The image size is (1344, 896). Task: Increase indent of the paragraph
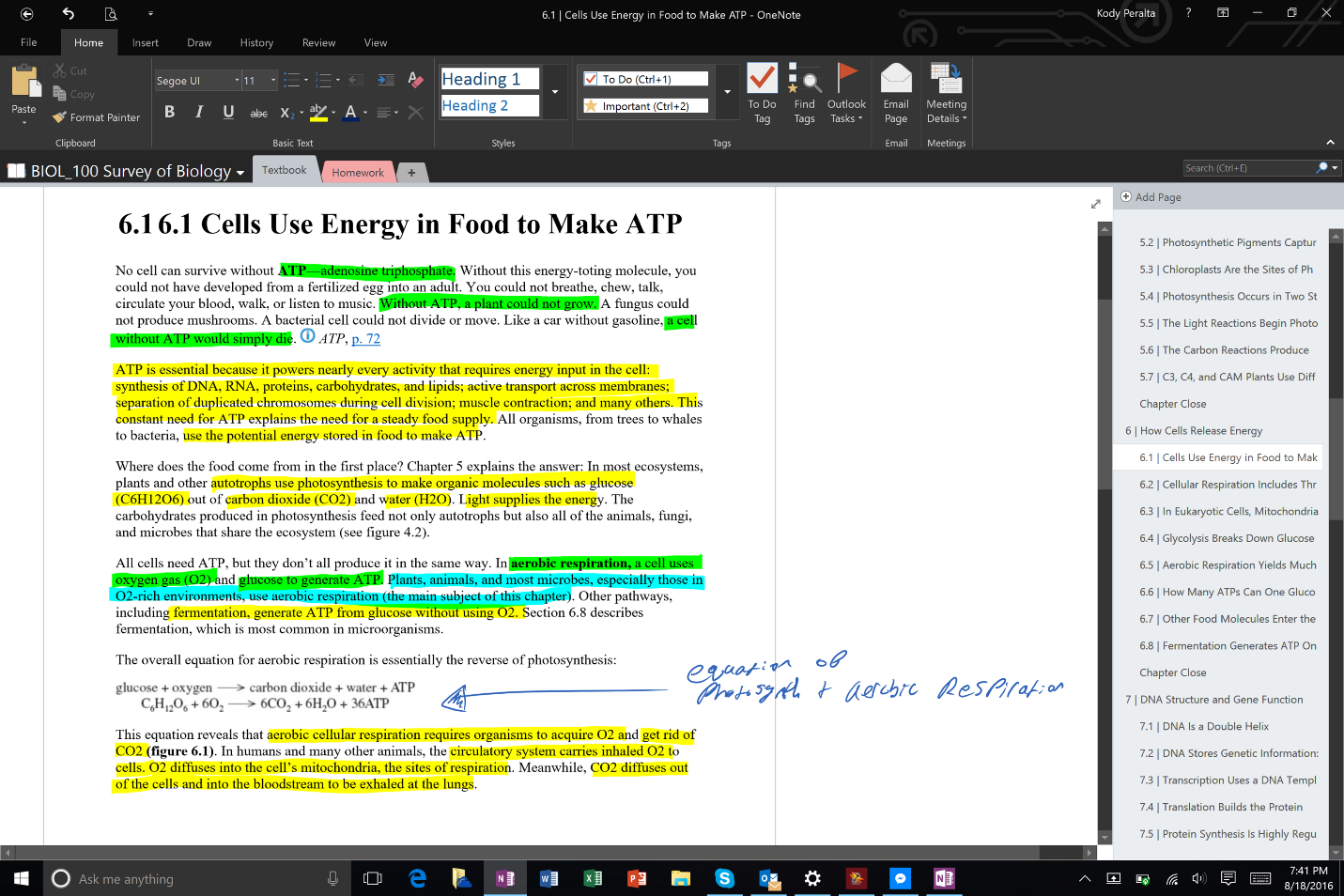(385, 80)
